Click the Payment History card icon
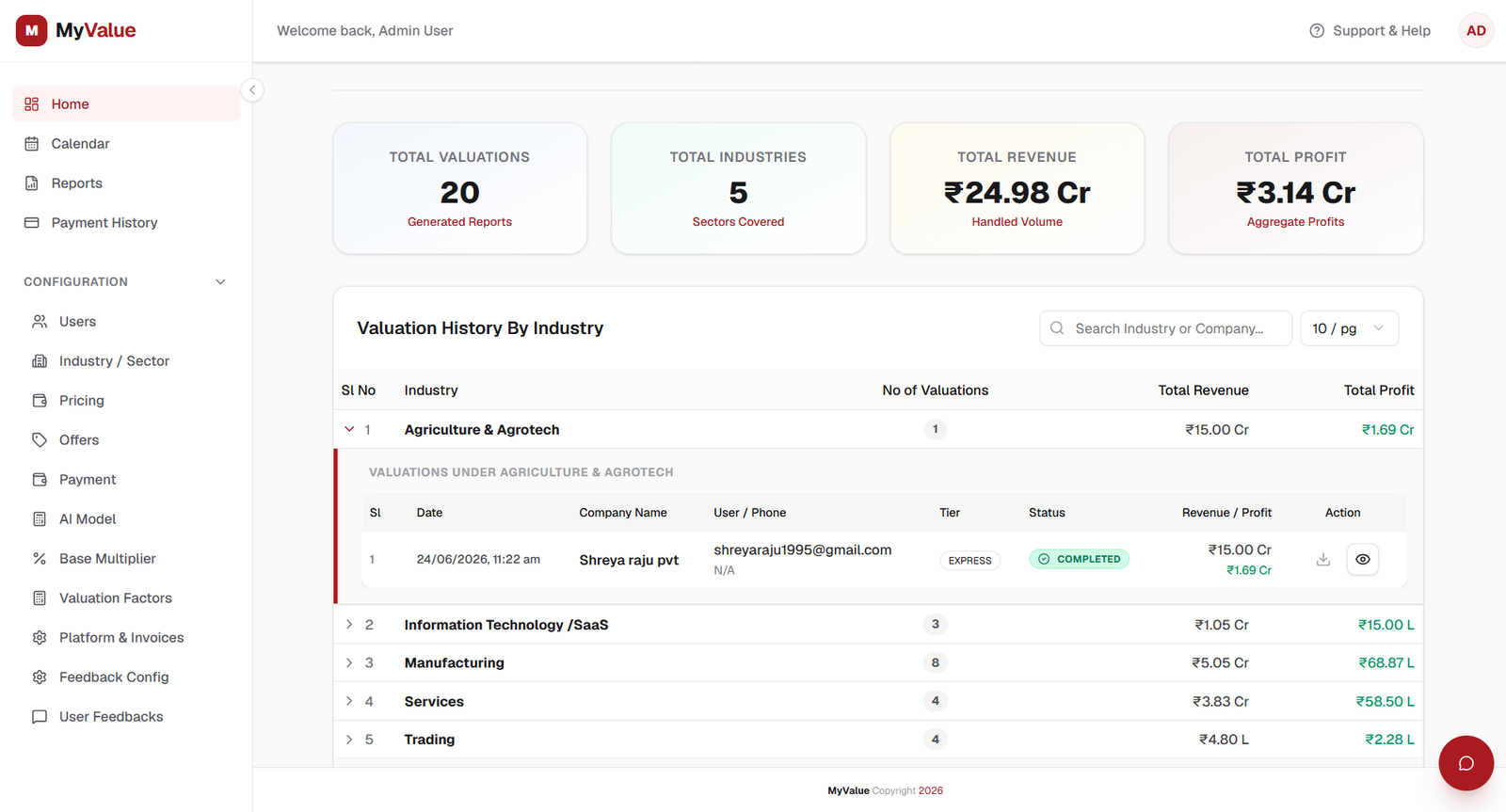This screenshot has height=812, width=1506. point(32,222)
